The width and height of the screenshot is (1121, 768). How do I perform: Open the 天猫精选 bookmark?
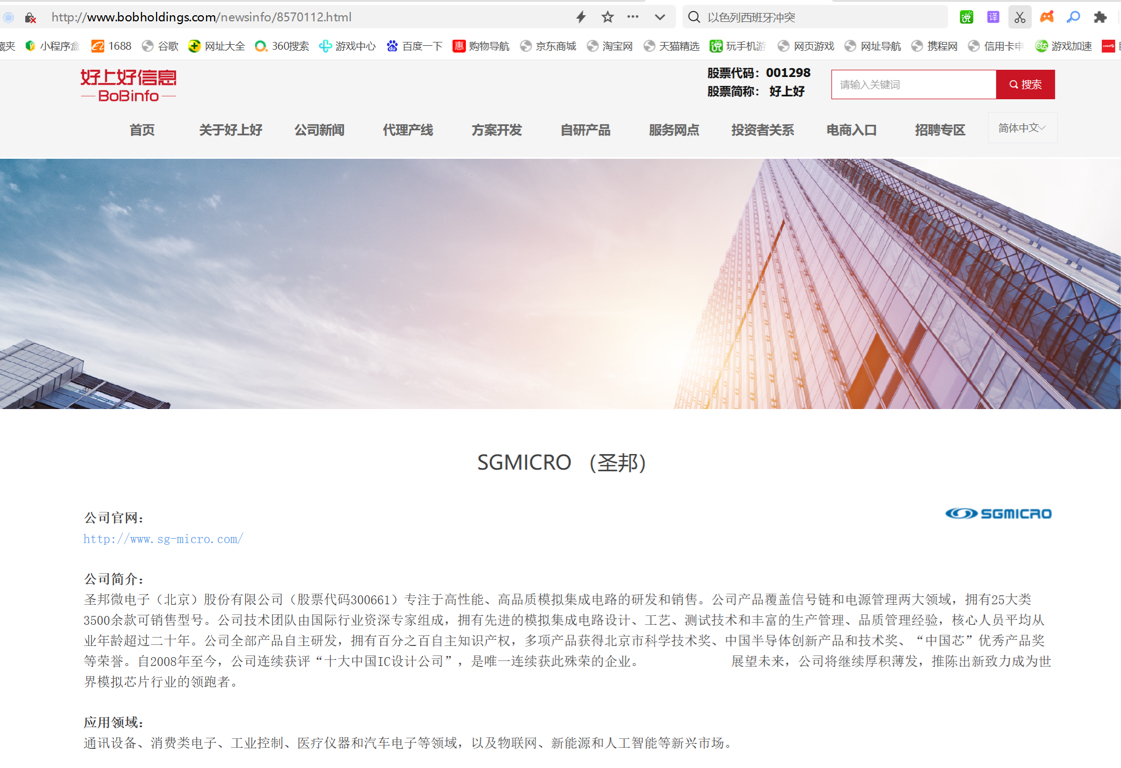click(671, 46)
